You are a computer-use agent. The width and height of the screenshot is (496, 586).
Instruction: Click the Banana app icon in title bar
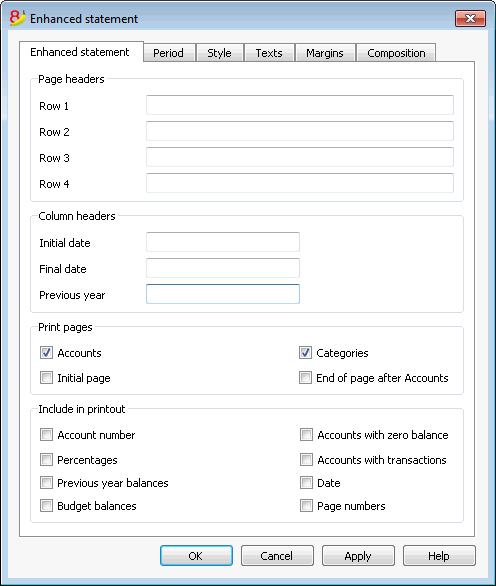click(17, 18)
